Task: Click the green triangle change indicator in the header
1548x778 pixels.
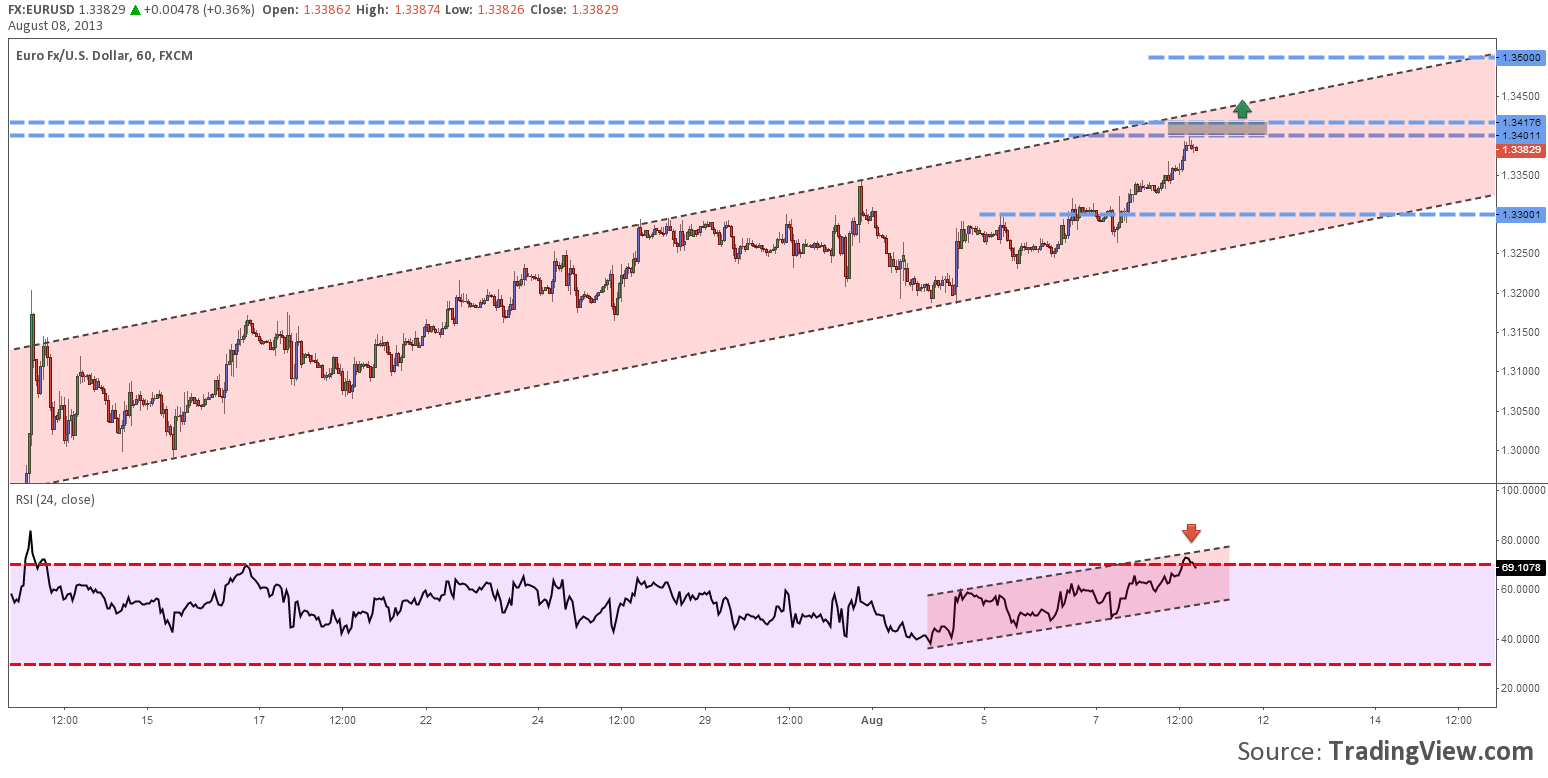Action: point(136,9)
